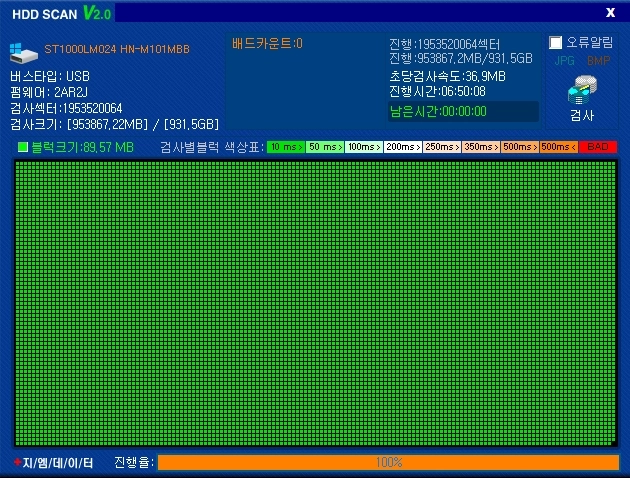
Task: Click the 진행:953867.2MB/931.5GB text
Action: pos(461,59)
